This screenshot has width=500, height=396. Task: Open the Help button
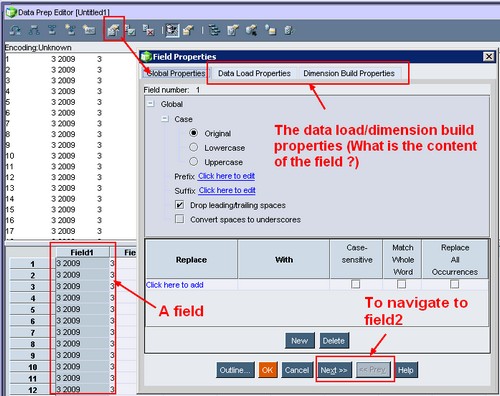(406, 370)
